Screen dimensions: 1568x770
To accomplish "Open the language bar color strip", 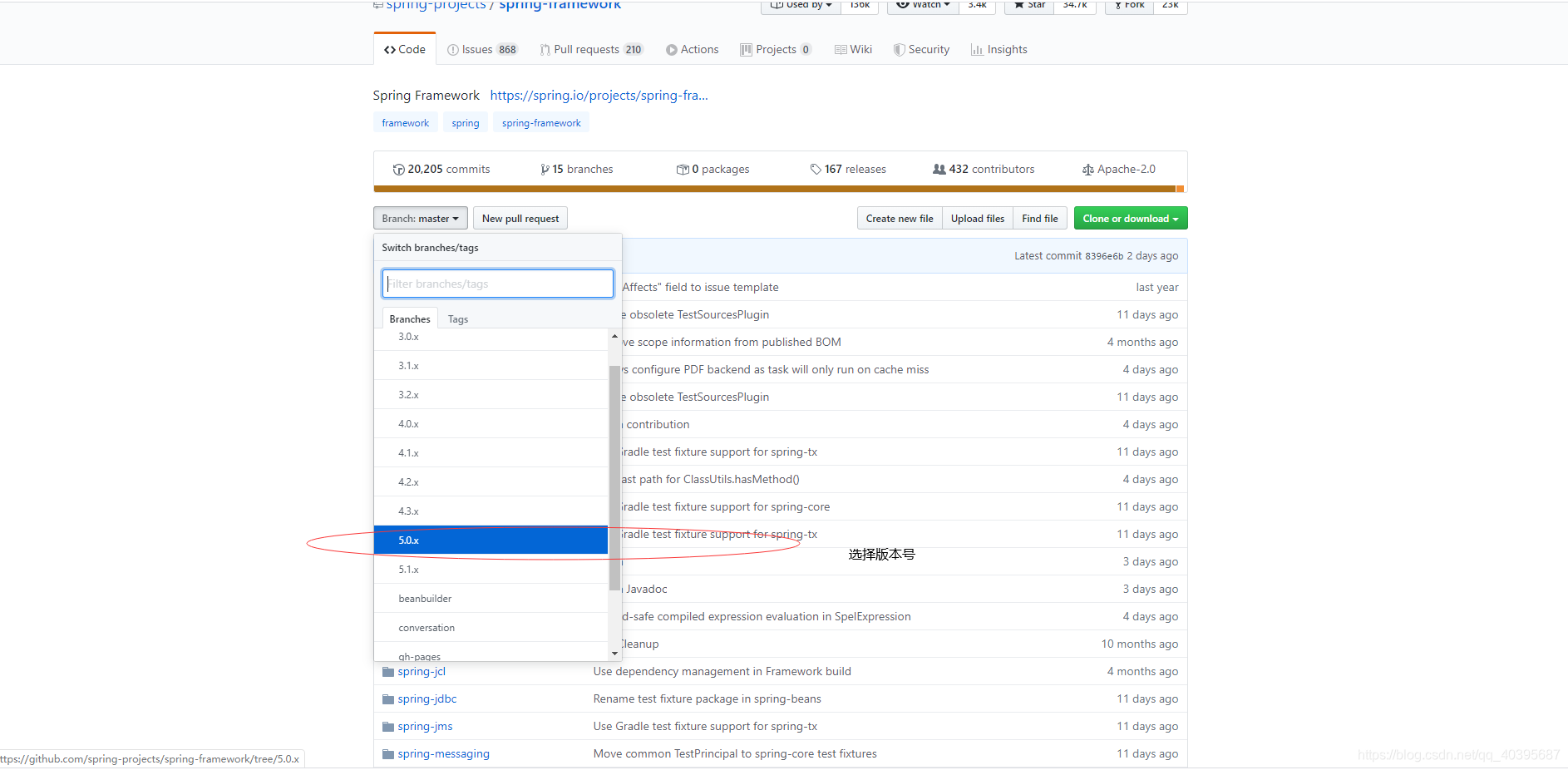I will click(780, 189).
